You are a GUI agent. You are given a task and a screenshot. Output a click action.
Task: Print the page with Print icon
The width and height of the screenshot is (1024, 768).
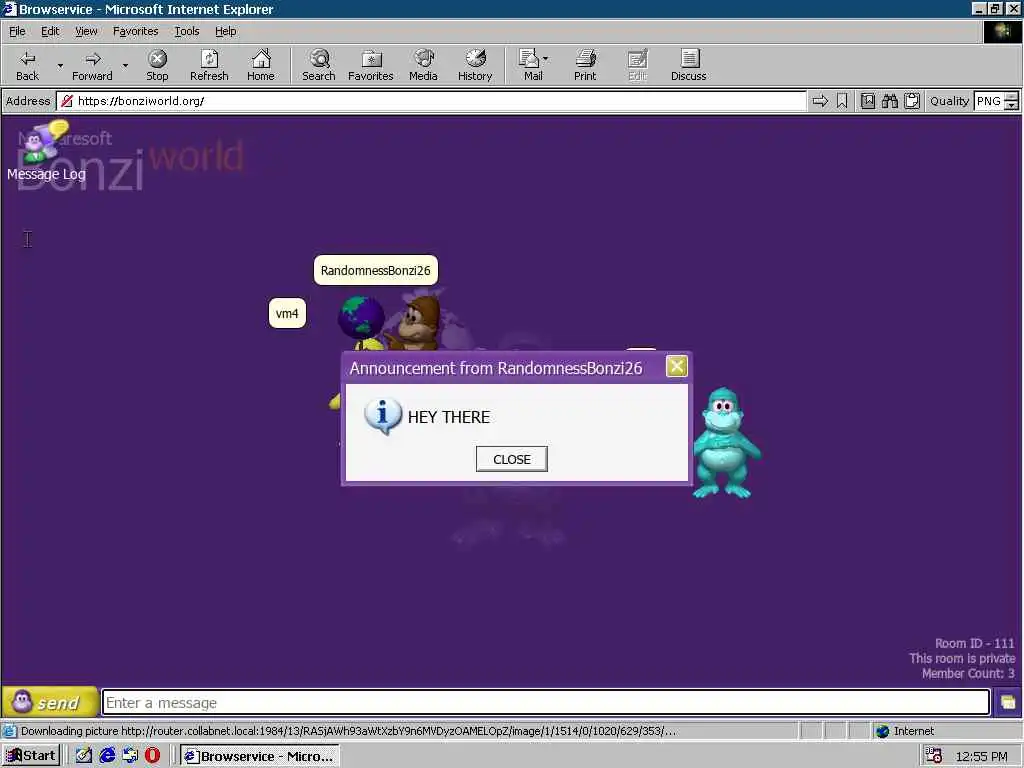[x=585, y=65]
